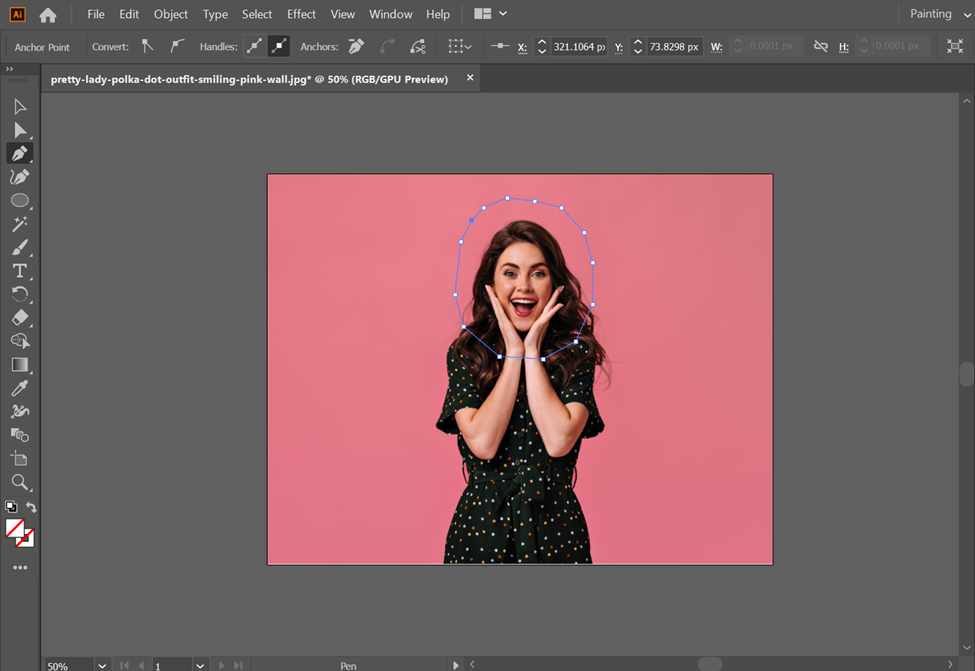Select the Gradient tool
The height and width of the screenshot is (671, 975).
pos(19,365)
